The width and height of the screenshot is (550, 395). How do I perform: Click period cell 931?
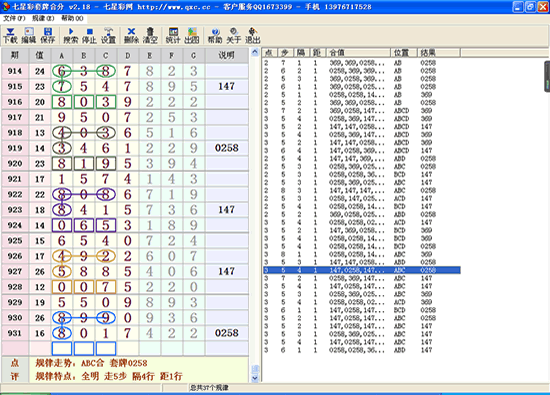(x=15, y=333)
